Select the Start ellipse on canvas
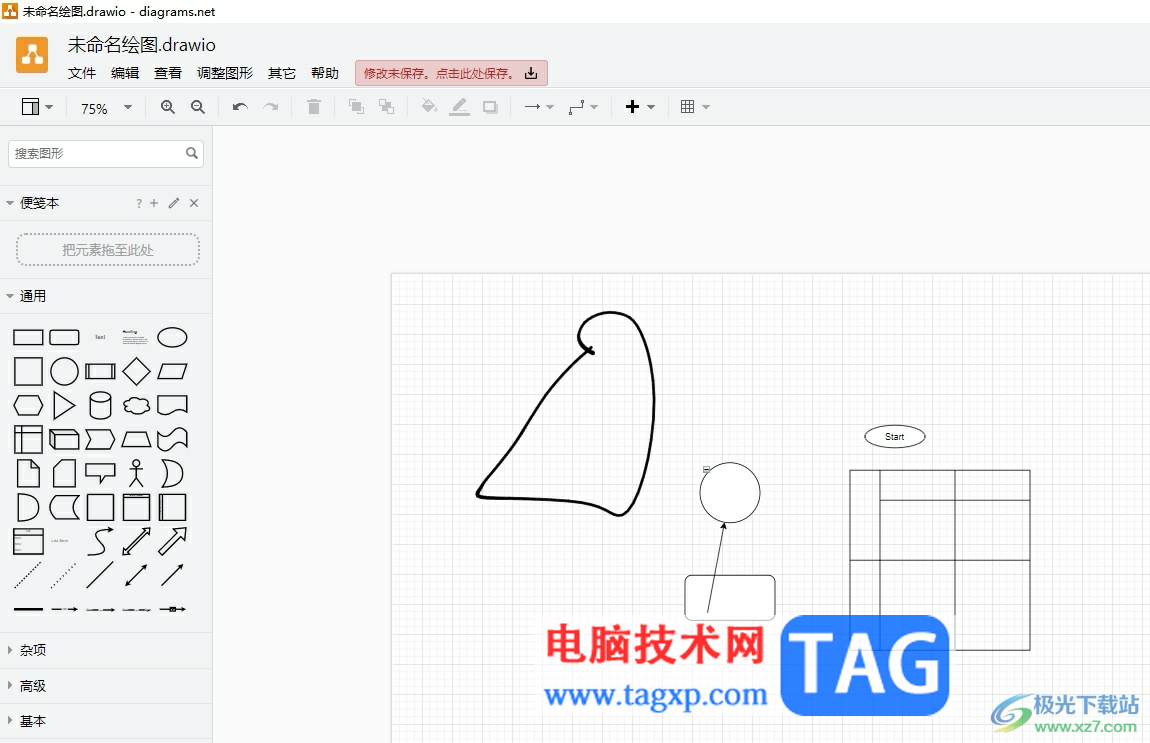 coord(895,436)
